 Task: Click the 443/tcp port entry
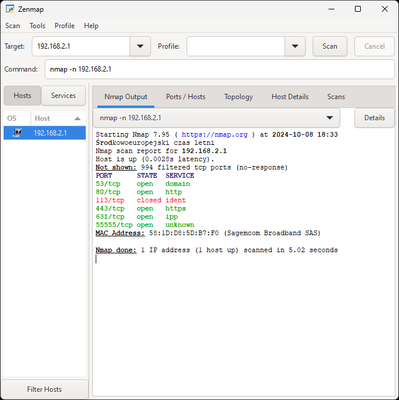tap(110, 209)
